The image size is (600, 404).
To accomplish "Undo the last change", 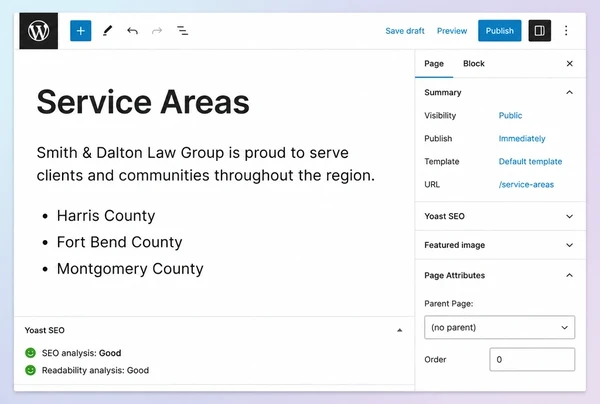I will click(132, 31).
